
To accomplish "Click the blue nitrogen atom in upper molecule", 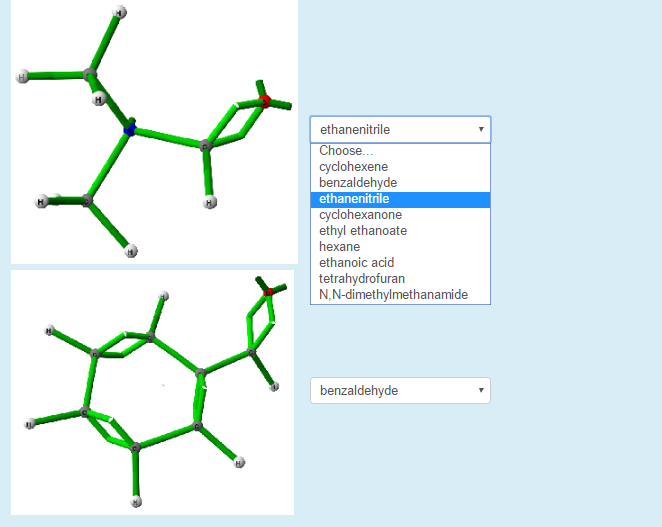I will click(130, 130).
